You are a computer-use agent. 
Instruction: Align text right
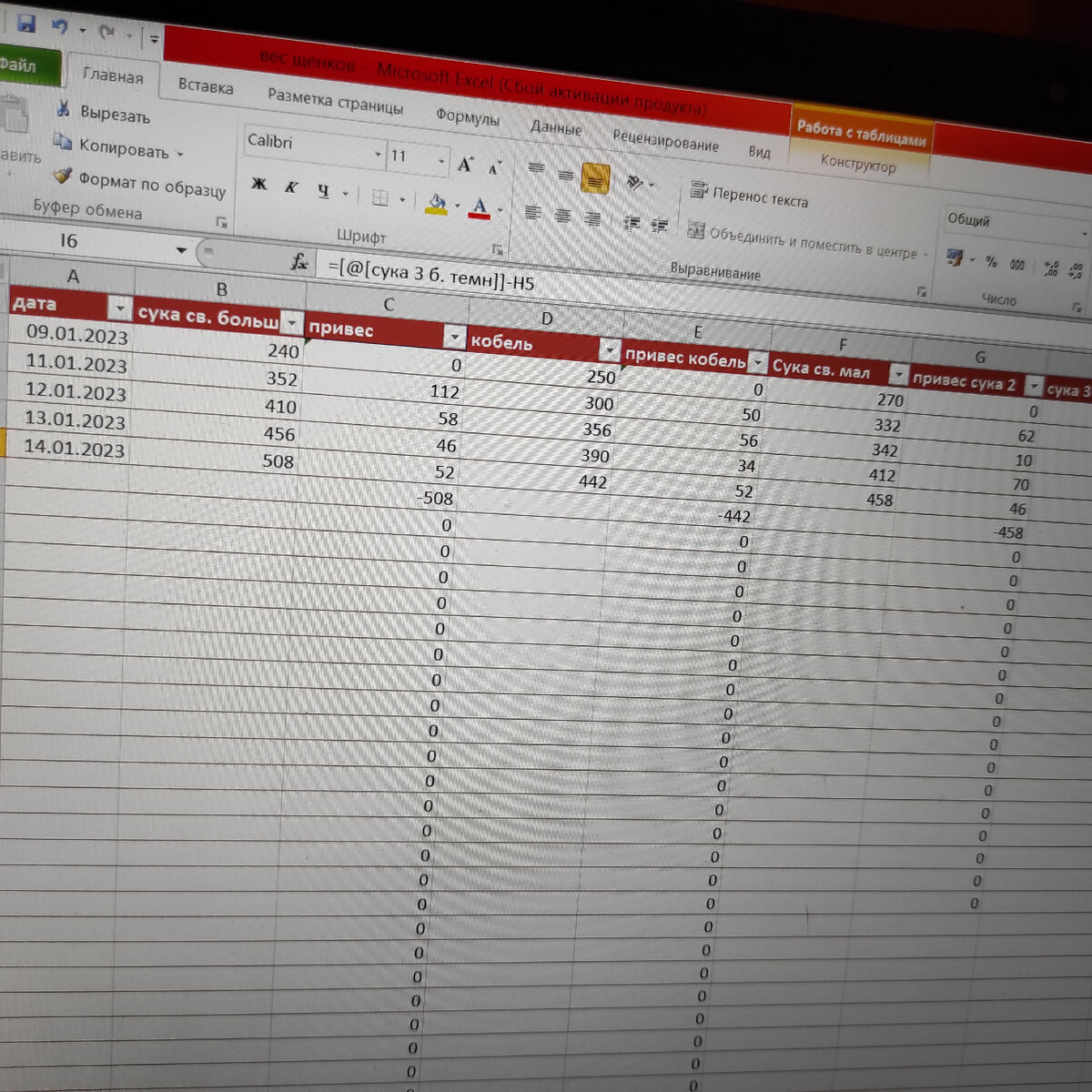pyautogui.click(x=591, y=219)
